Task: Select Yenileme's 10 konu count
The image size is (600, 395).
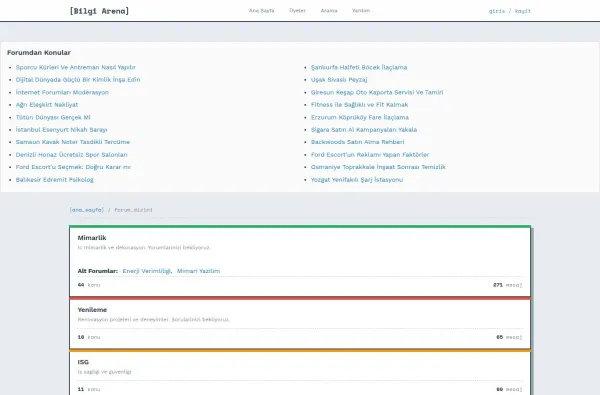Action: tap(89, 337)
